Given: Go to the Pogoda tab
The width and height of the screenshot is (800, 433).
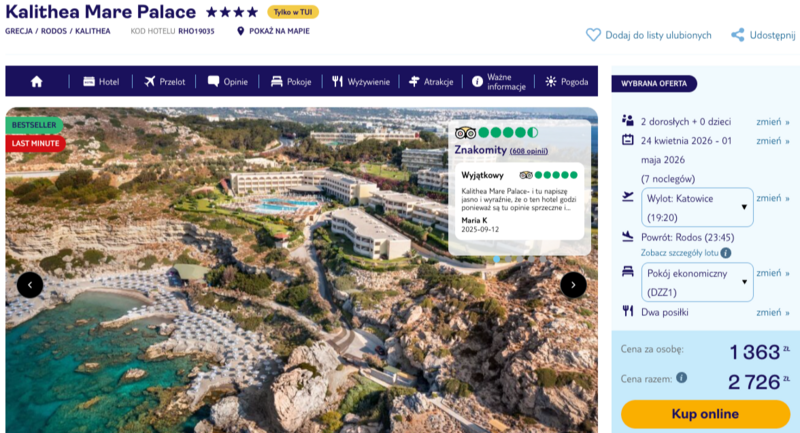Looking at the screenshot, I should pos(566,81).
